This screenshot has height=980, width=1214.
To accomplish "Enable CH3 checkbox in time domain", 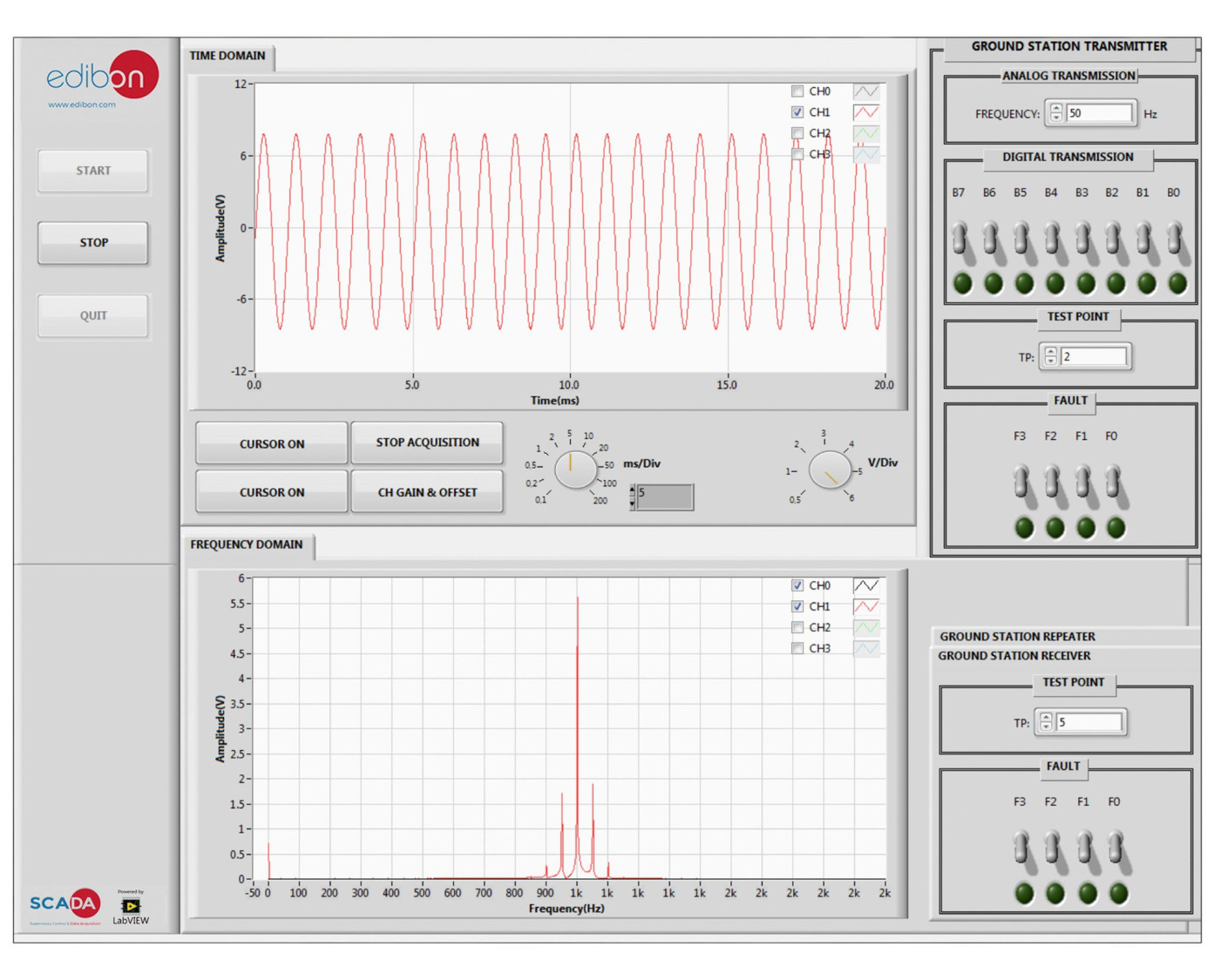I will click(797, 154).
